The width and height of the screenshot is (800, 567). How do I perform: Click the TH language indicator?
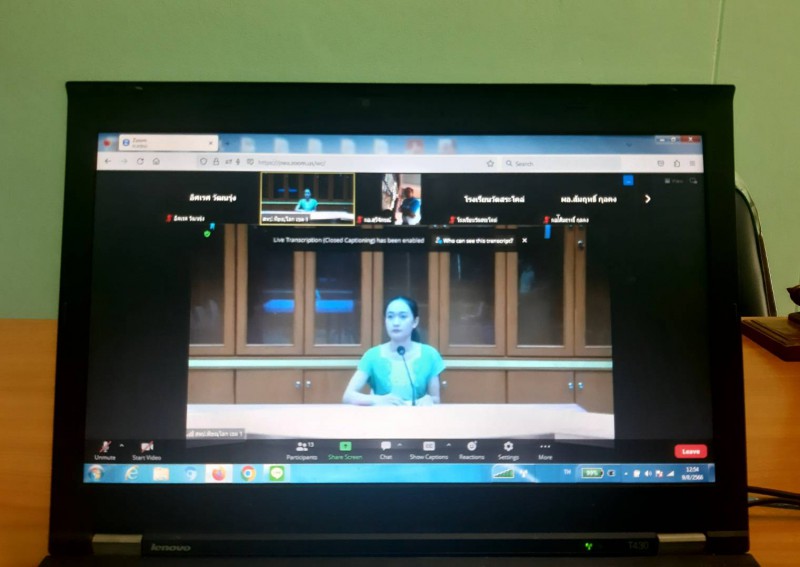(x=567, y=473)
